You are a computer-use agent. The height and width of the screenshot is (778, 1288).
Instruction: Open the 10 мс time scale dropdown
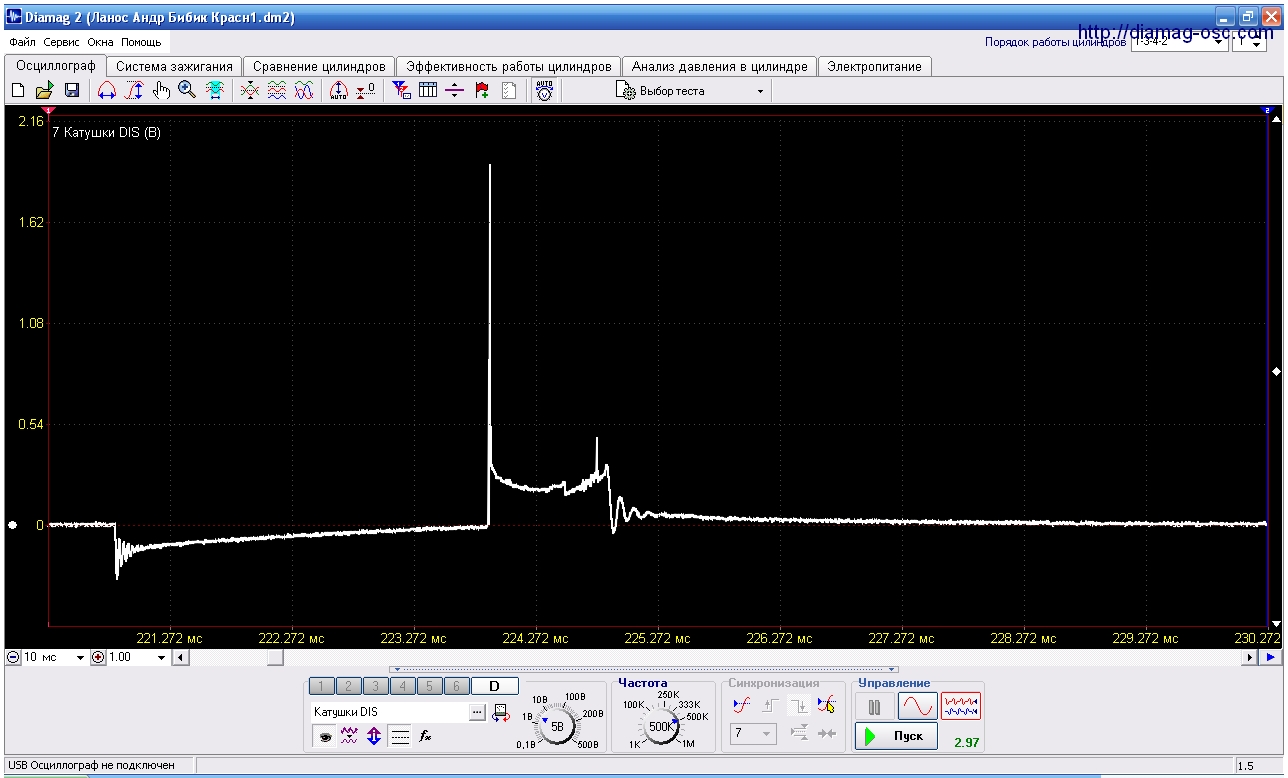(x=54, y=657)
